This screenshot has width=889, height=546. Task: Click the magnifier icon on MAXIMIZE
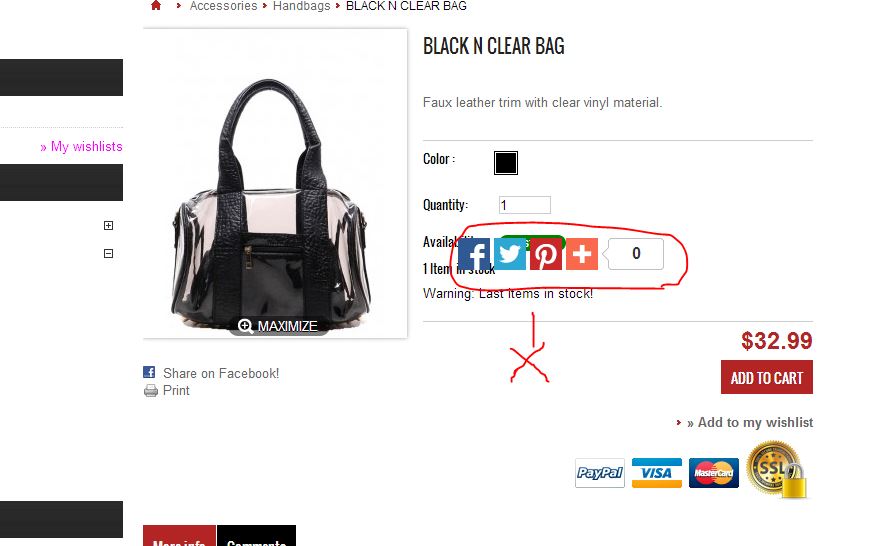(245, 326)
